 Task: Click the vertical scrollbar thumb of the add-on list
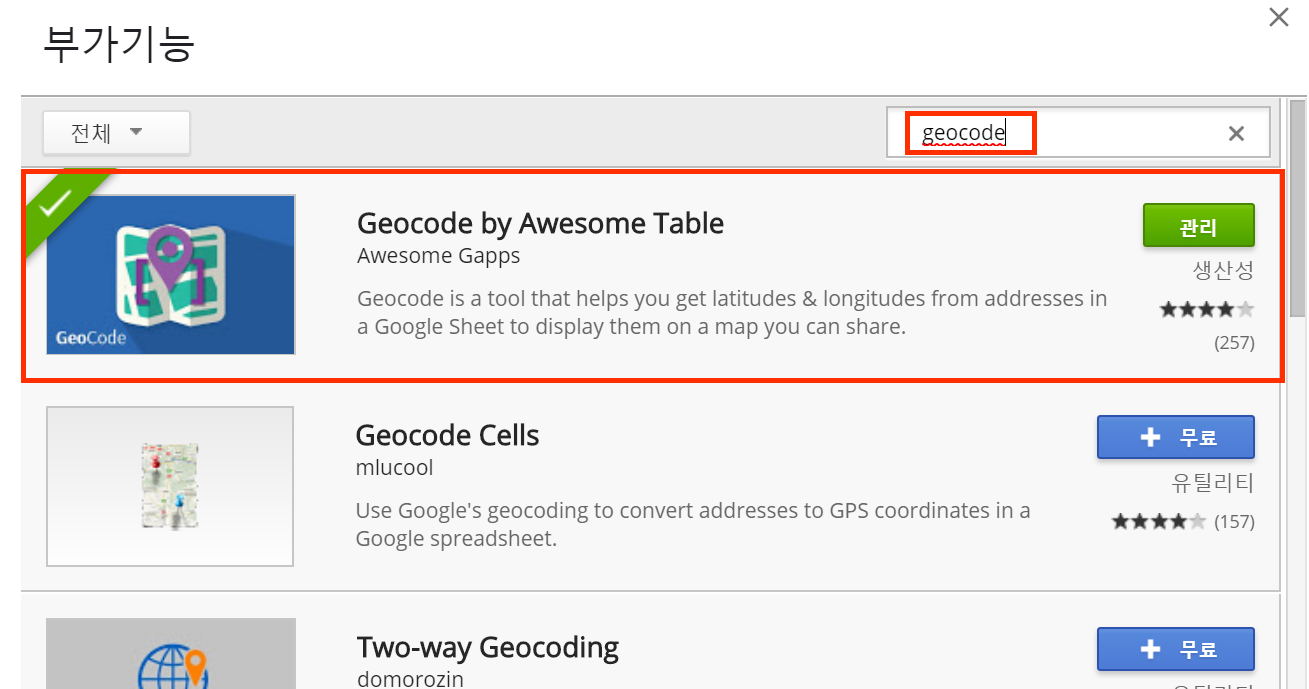click(x=1297, y=208)
